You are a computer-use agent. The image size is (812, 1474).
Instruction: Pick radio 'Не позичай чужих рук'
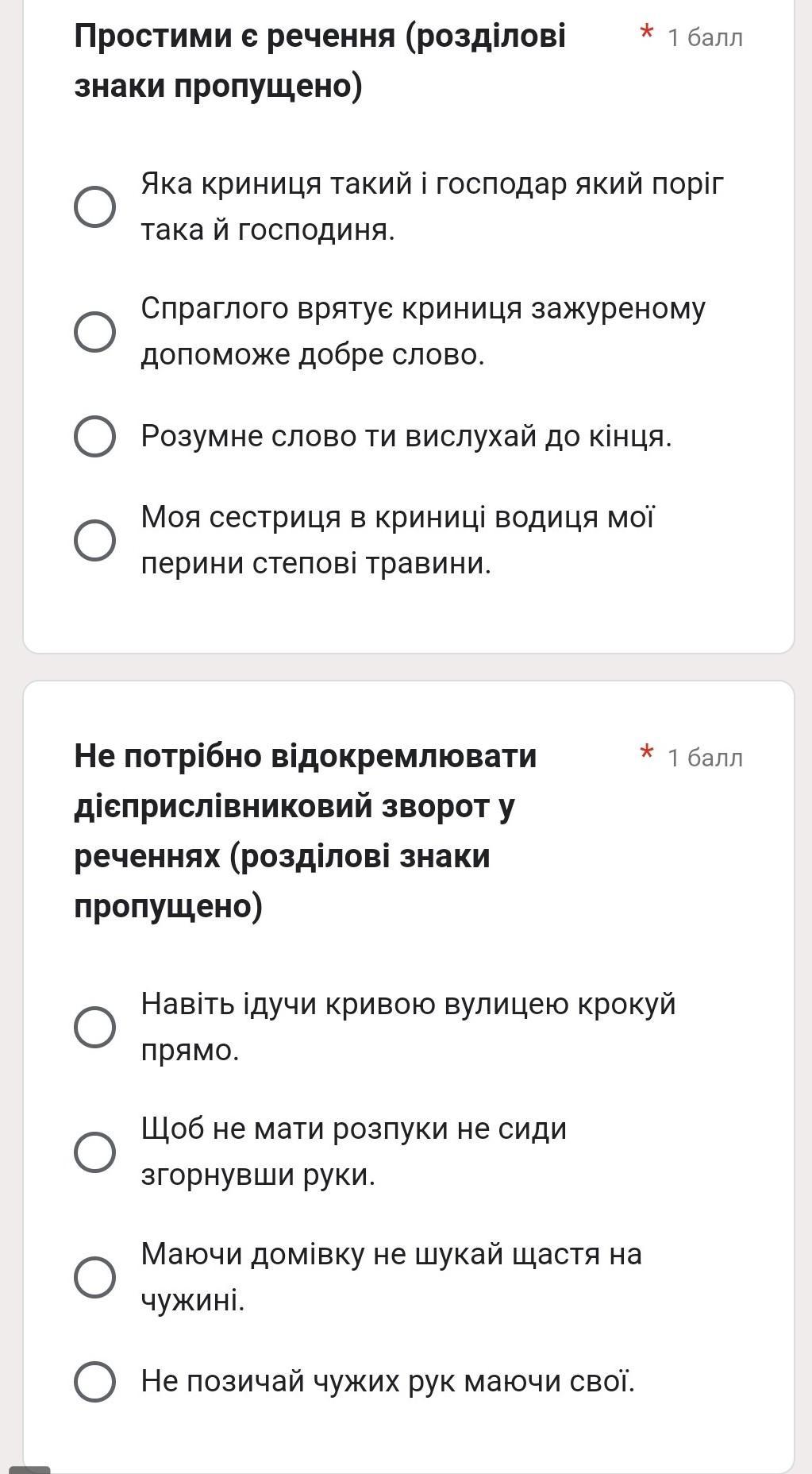point(94,1381)
